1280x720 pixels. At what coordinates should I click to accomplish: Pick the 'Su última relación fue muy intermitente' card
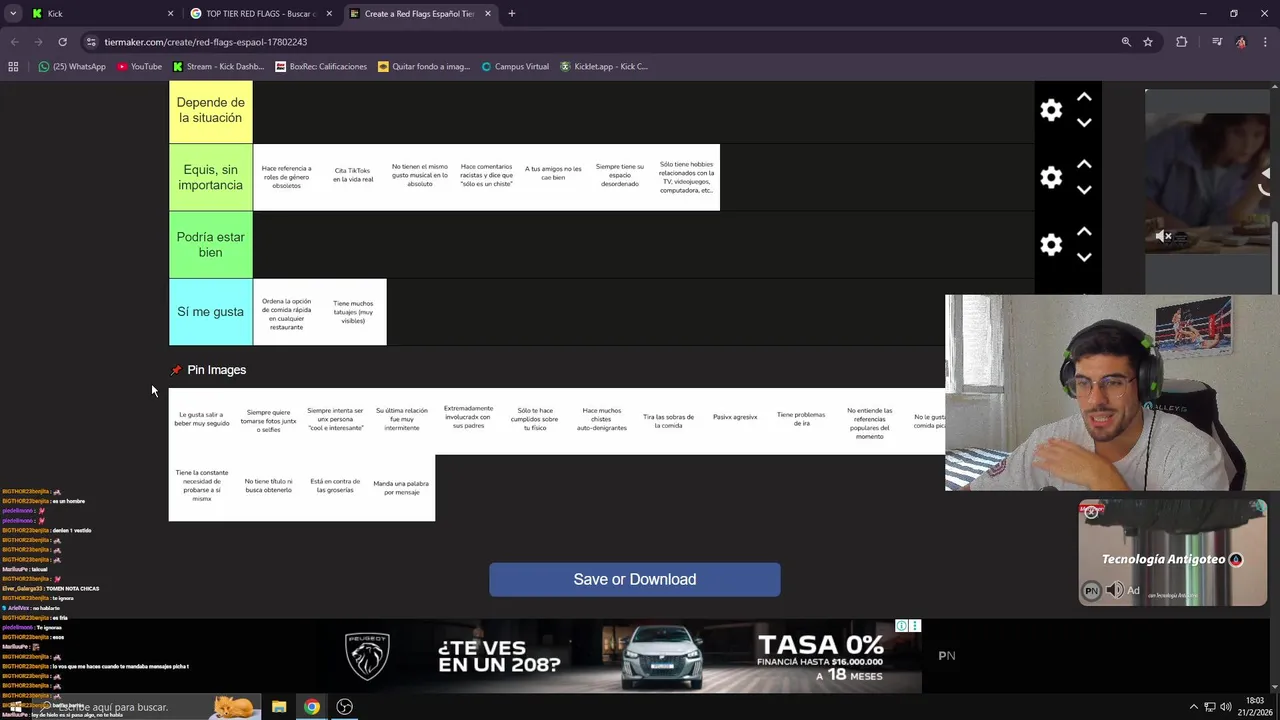pyautogui.click(x=402, y=421)
